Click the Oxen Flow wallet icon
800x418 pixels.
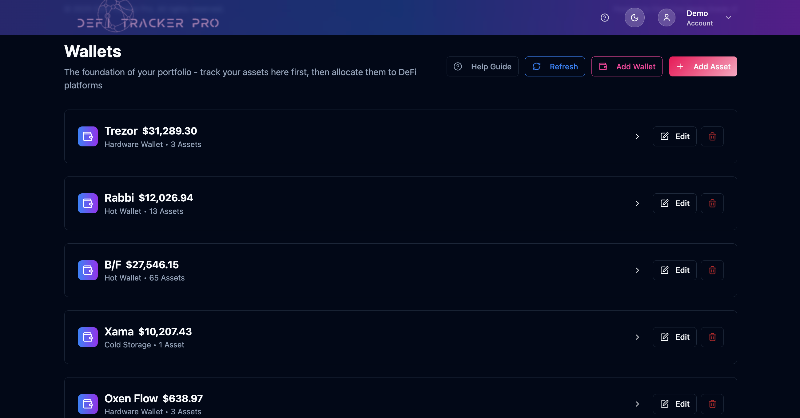point(88,404)
